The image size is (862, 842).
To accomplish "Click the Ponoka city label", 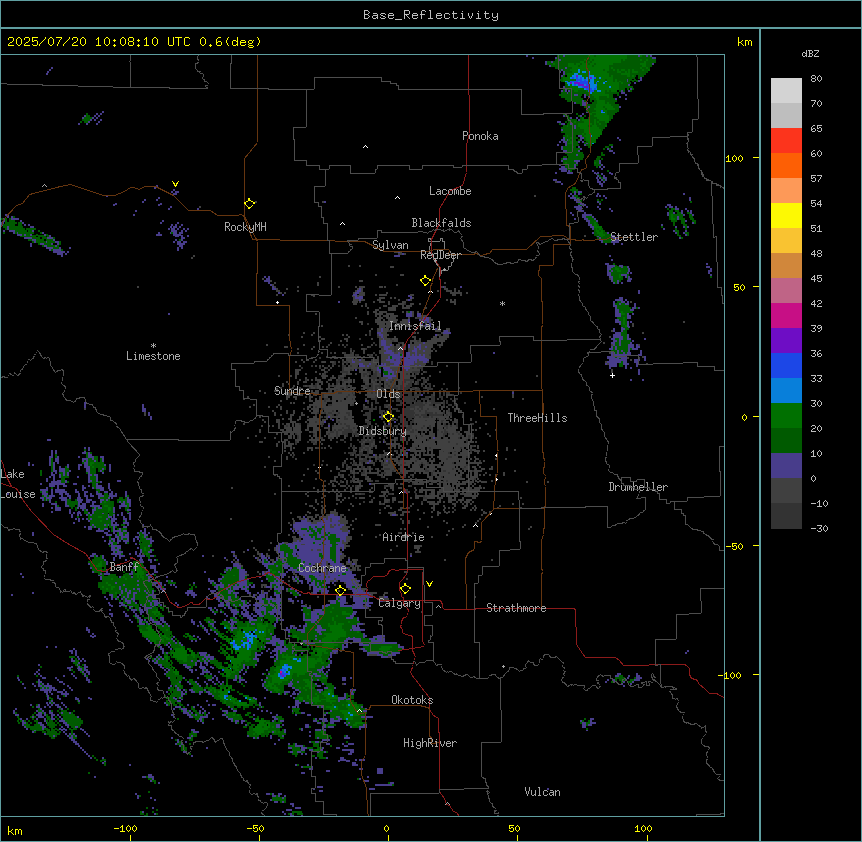I will pos(480,136).
